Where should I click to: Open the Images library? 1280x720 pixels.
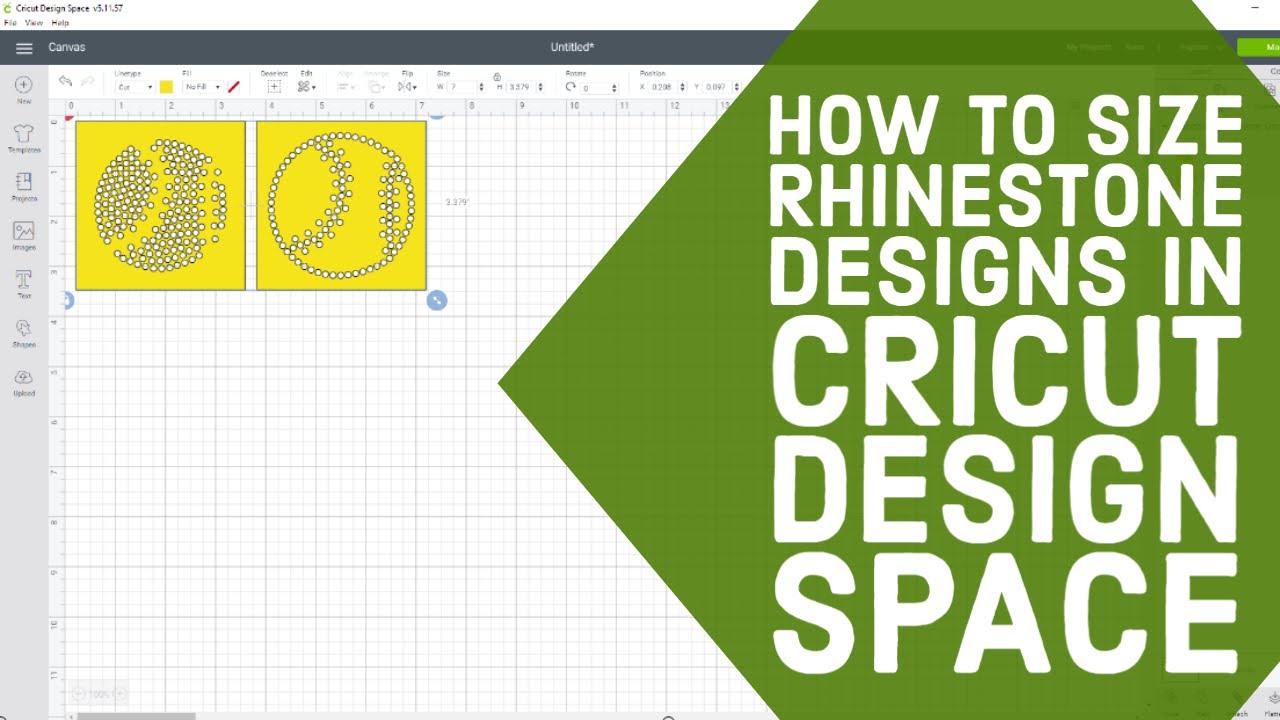coord(24,235)
